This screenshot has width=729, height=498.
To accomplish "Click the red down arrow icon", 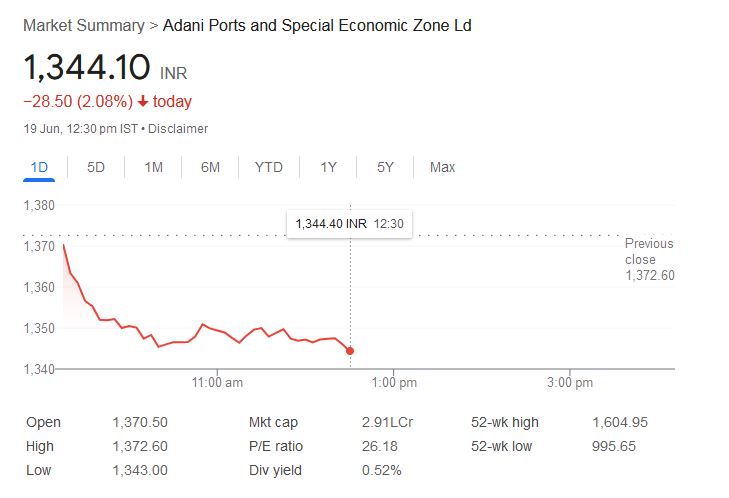I will [x=144, y=102].
